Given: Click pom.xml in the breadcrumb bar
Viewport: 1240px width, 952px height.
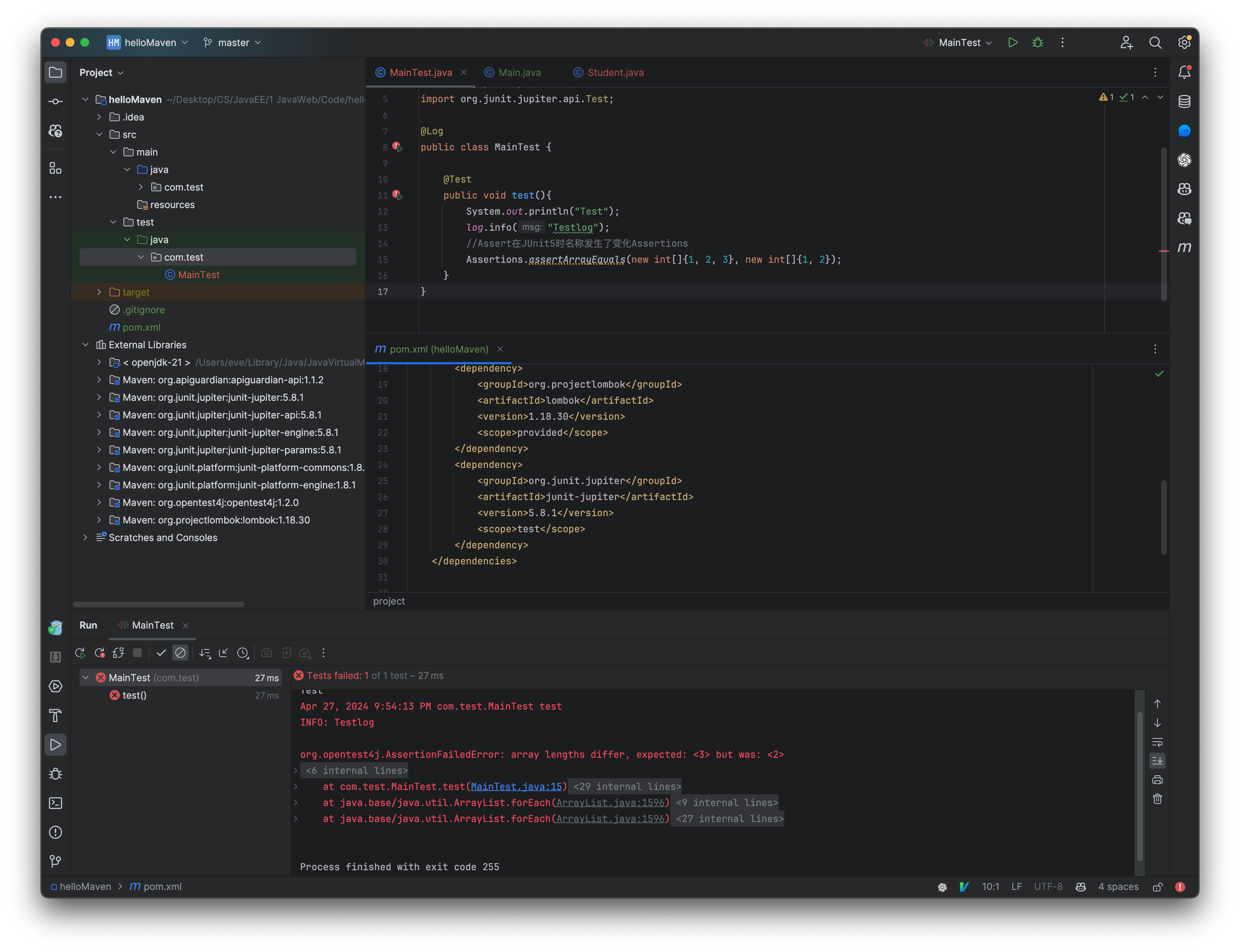Looking at the screenshot, I should point(162,886).
